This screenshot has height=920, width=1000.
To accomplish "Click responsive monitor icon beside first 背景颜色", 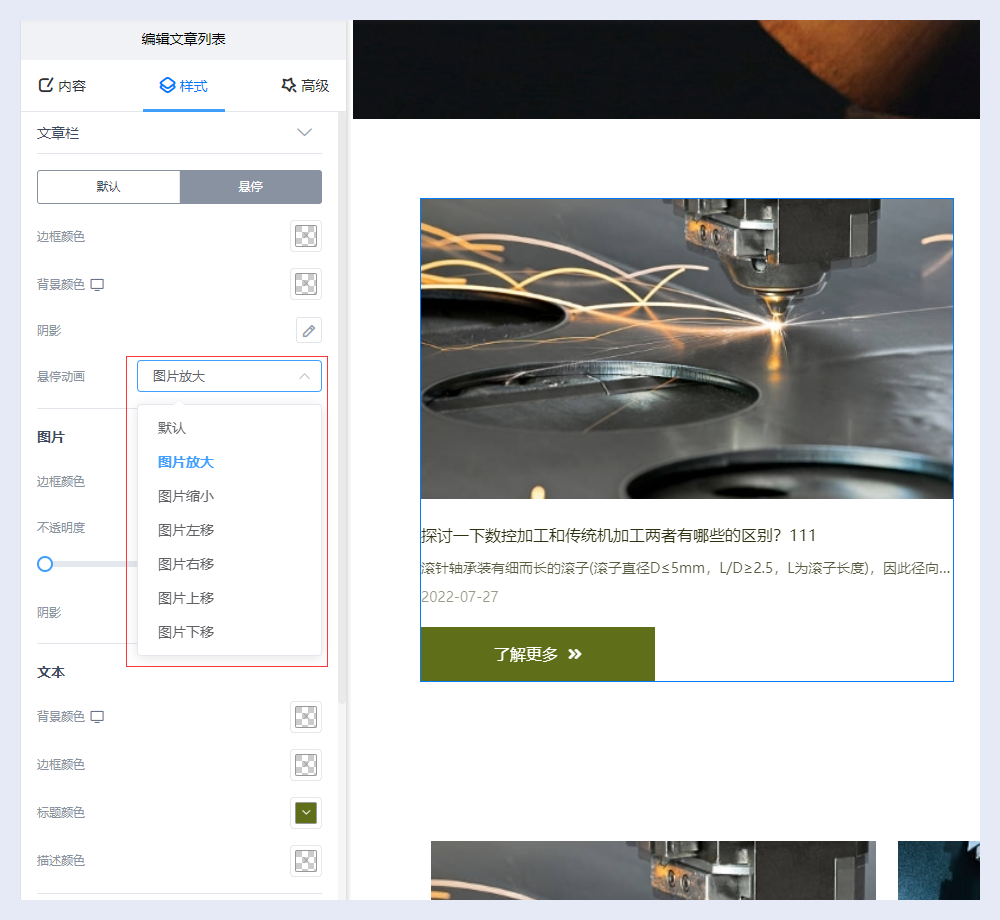I will (97, 285).
